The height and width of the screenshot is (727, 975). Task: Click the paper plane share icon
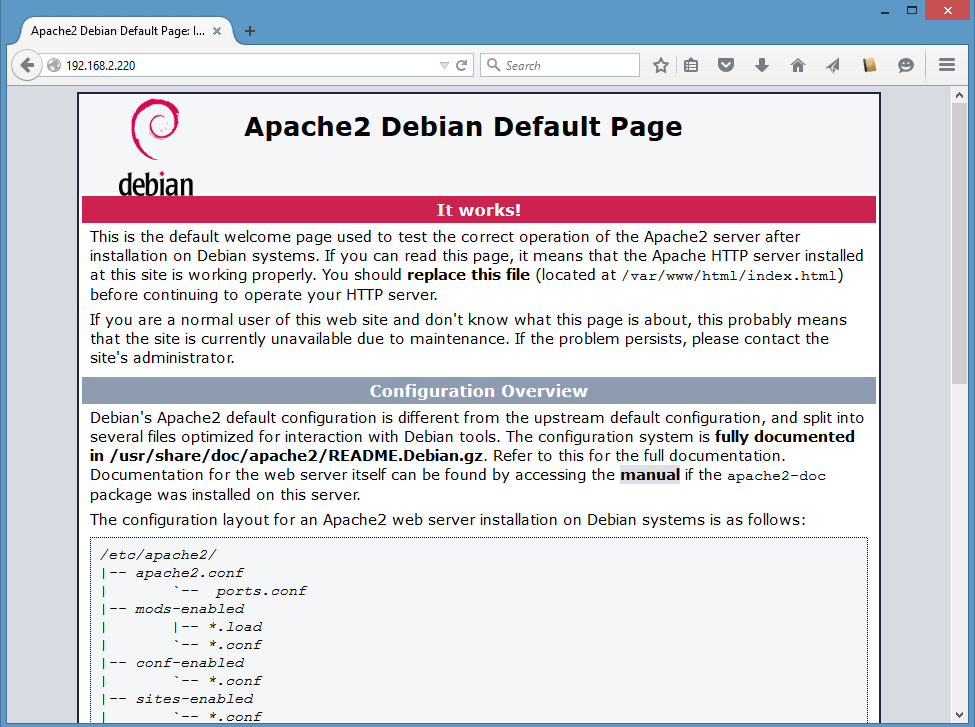point(833,65)
